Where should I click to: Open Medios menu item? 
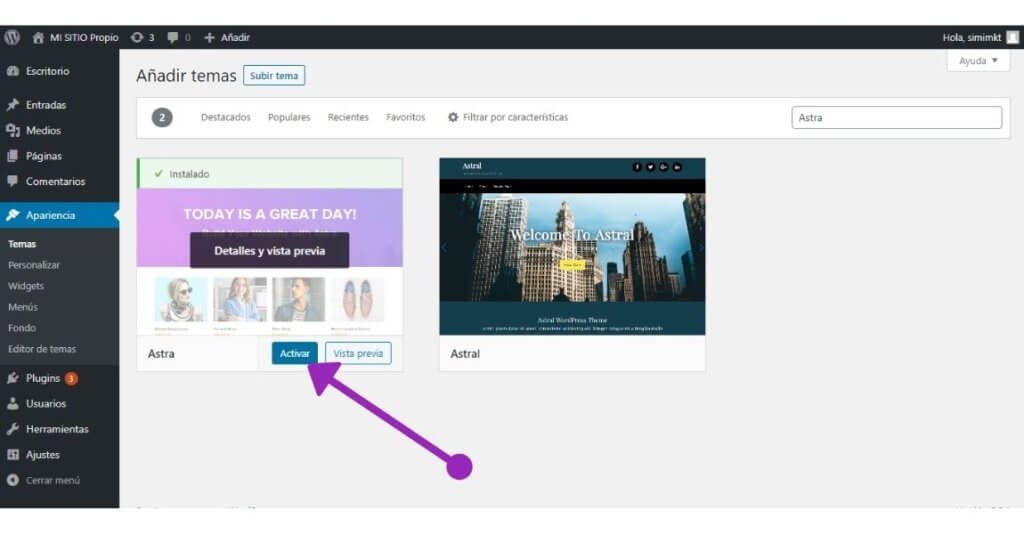[x=43, y=131]
